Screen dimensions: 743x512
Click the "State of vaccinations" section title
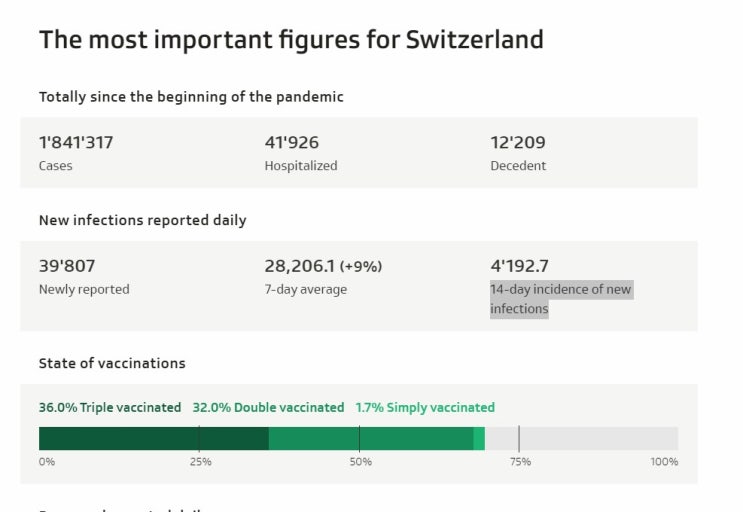click(112, 363)
